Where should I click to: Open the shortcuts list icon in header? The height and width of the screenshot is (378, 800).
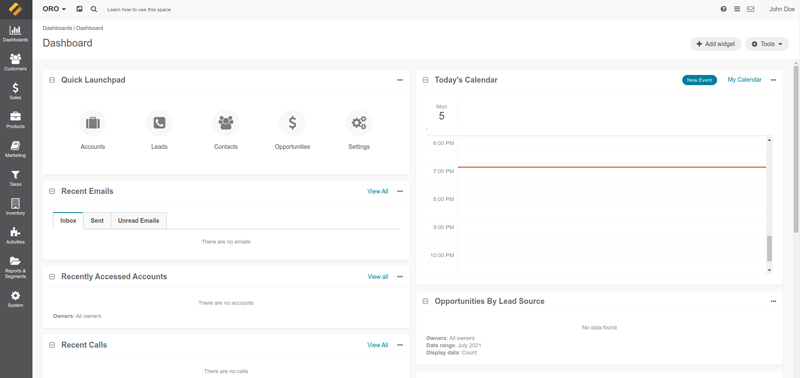click(x=737, y=9)
